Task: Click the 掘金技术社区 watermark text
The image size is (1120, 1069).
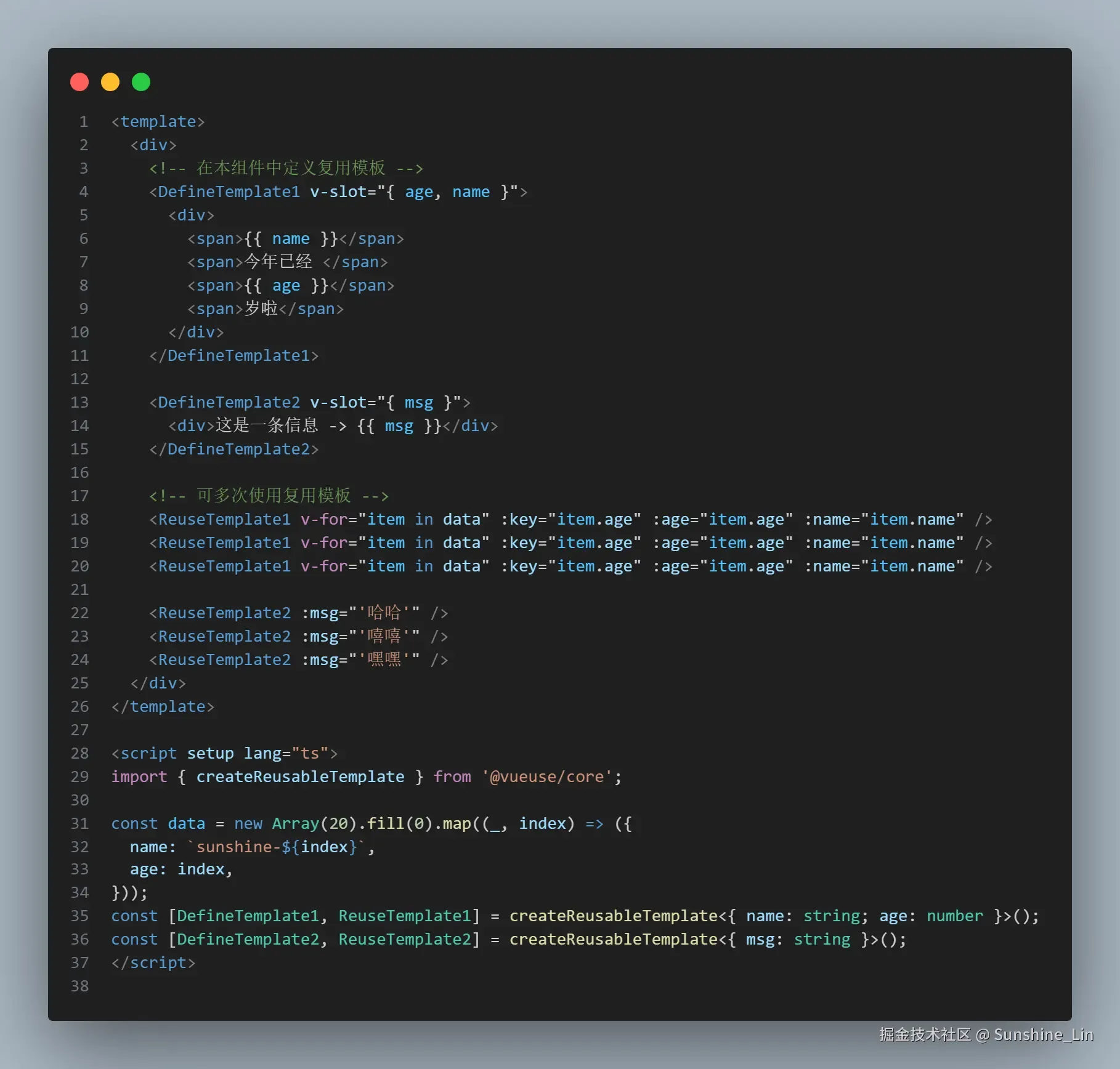Action: pyautogui.click(x=925, y=1035)
